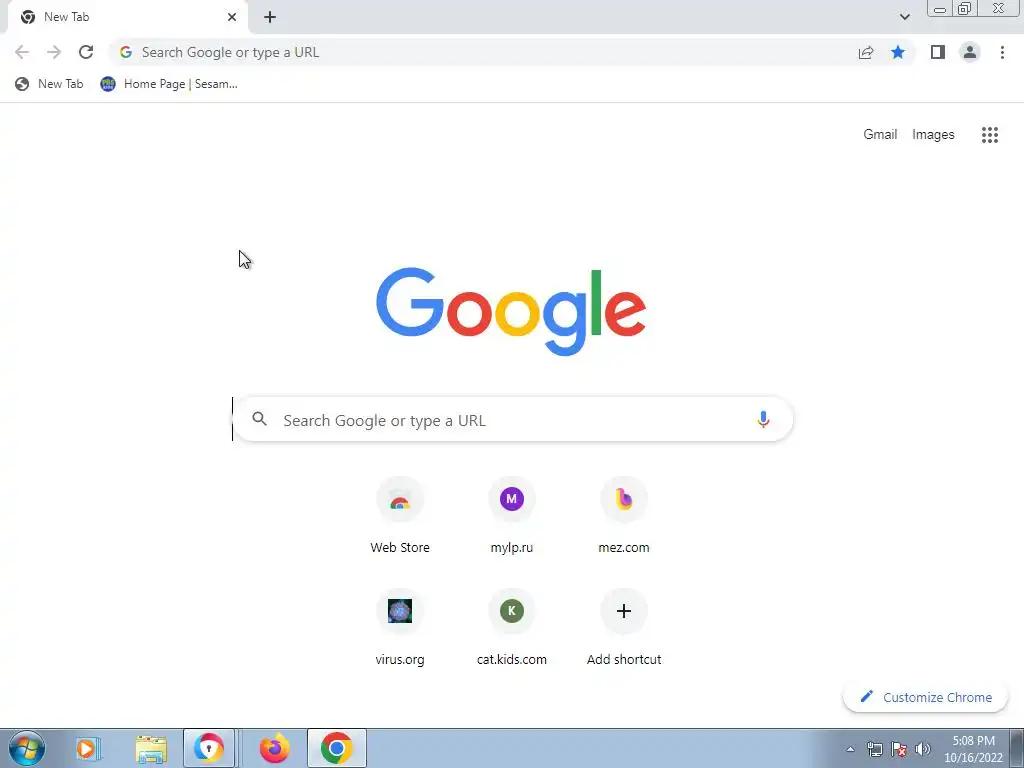This screenshot has height=768, width=1024.
Task: Open the Action Center flag icon
Action: click(x=899, y=749)
